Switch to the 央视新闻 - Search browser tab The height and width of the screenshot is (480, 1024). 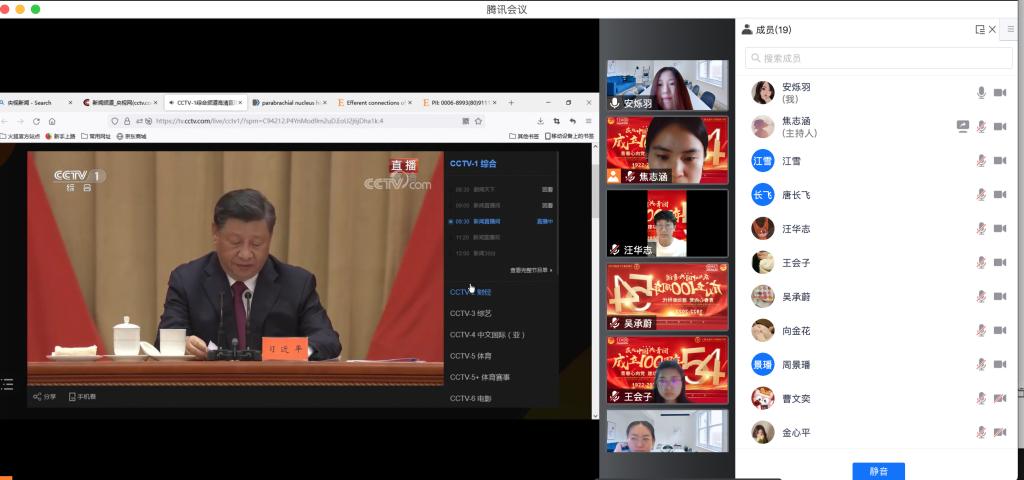pyautogui.click(x=37, y=103)
